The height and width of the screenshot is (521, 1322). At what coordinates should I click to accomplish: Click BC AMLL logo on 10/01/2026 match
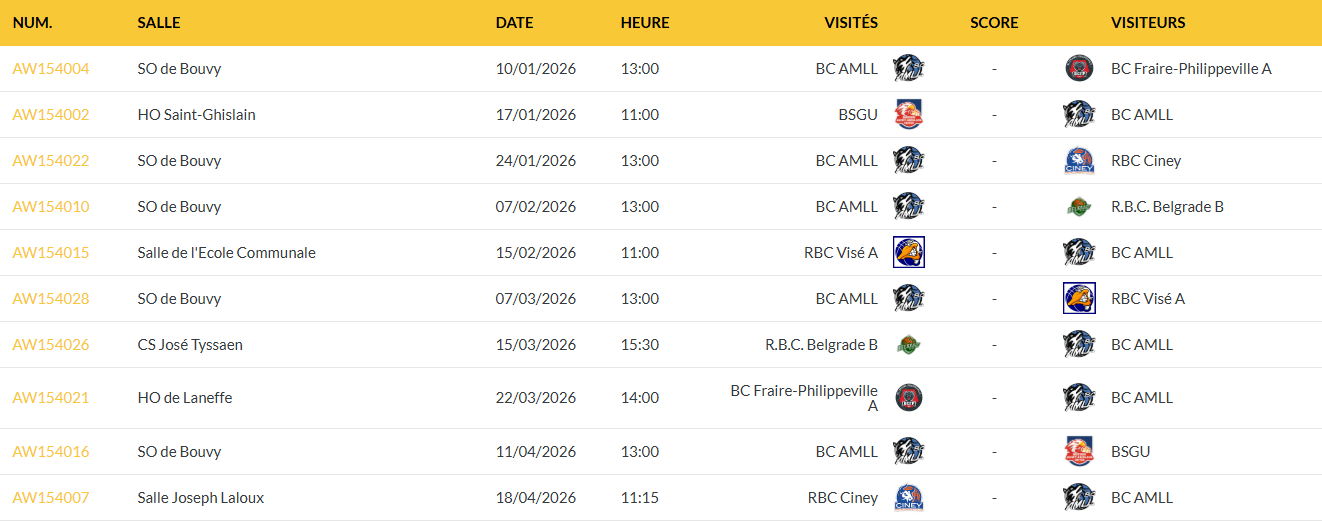pos(908,69)
